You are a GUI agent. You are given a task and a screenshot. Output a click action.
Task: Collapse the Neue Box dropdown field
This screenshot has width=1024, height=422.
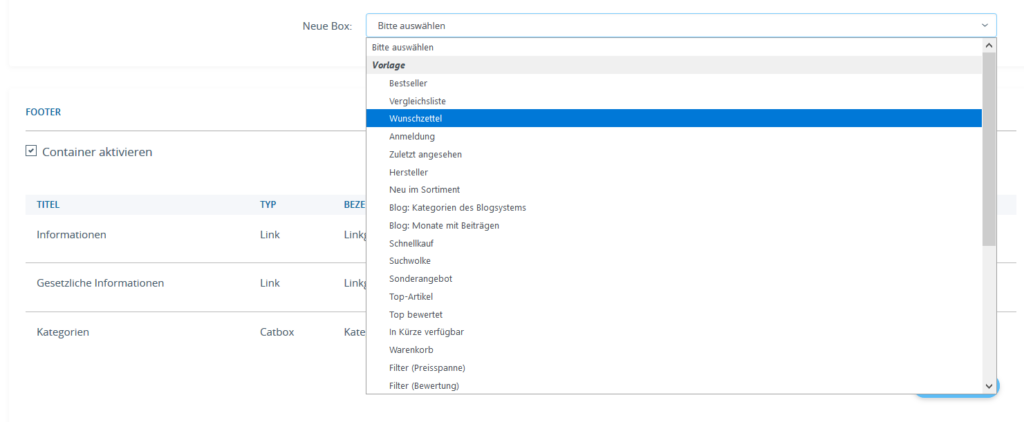680,25
